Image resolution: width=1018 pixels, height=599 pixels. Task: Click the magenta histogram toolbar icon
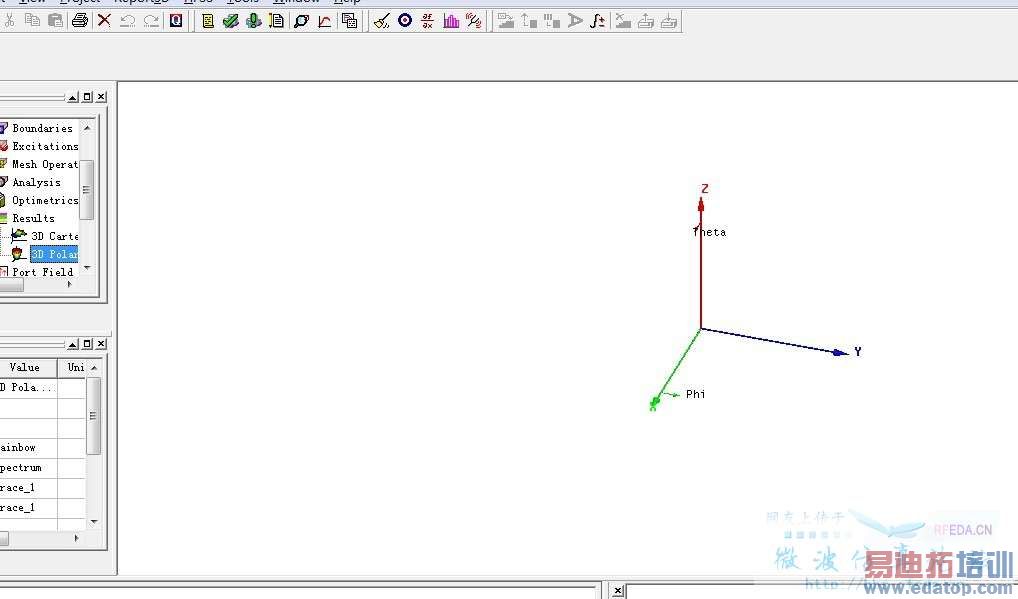tap(451, 21)
